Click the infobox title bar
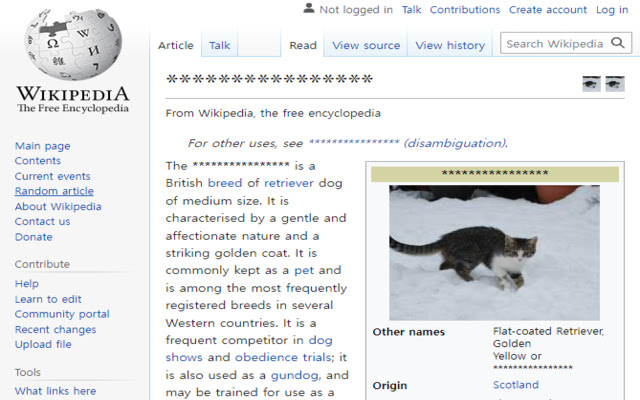 click(x=495, y=174)
